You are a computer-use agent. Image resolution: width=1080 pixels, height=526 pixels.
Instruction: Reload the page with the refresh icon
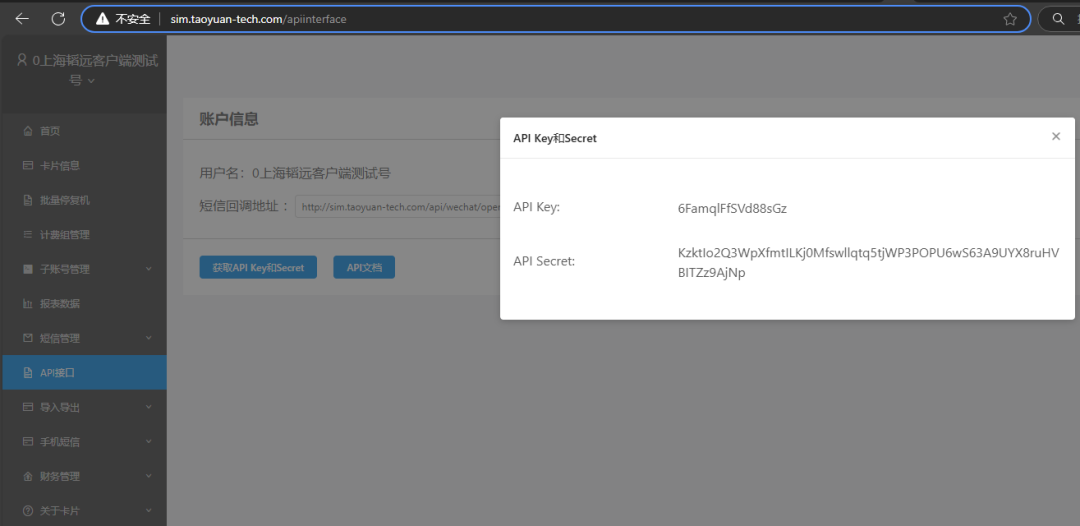tap(58, 19)
